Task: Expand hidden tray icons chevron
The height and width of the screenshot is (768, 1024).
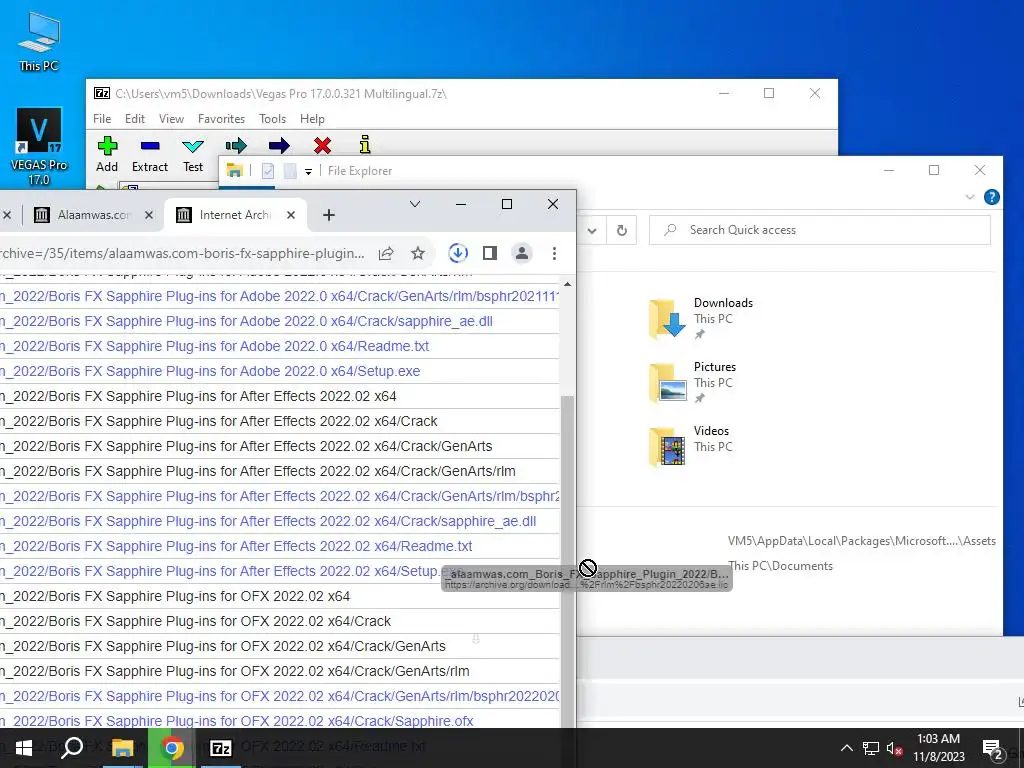Action: click(x=846, y=748)
